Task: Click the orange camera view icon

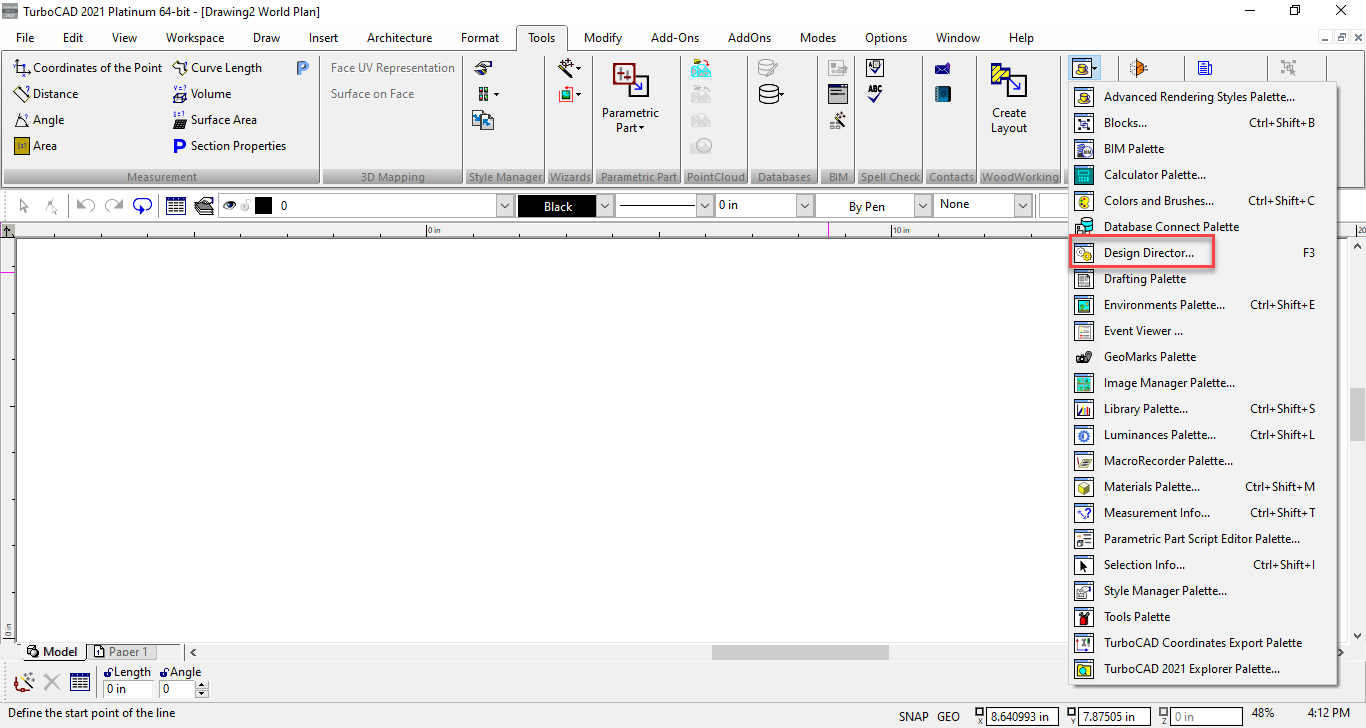Action: point(1139,68)
